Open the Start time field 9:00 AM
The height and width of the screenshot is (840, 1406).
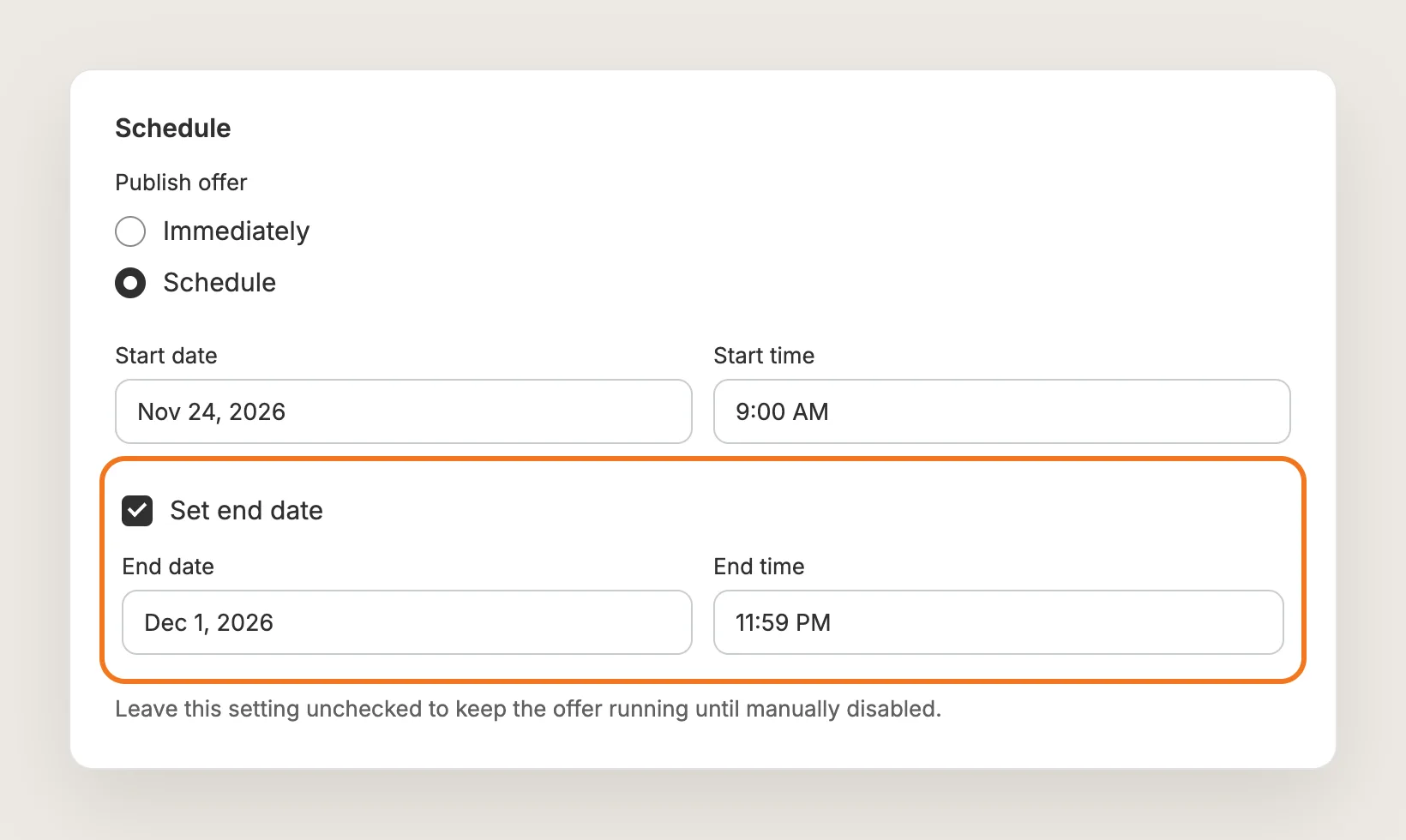point(1002,411)
